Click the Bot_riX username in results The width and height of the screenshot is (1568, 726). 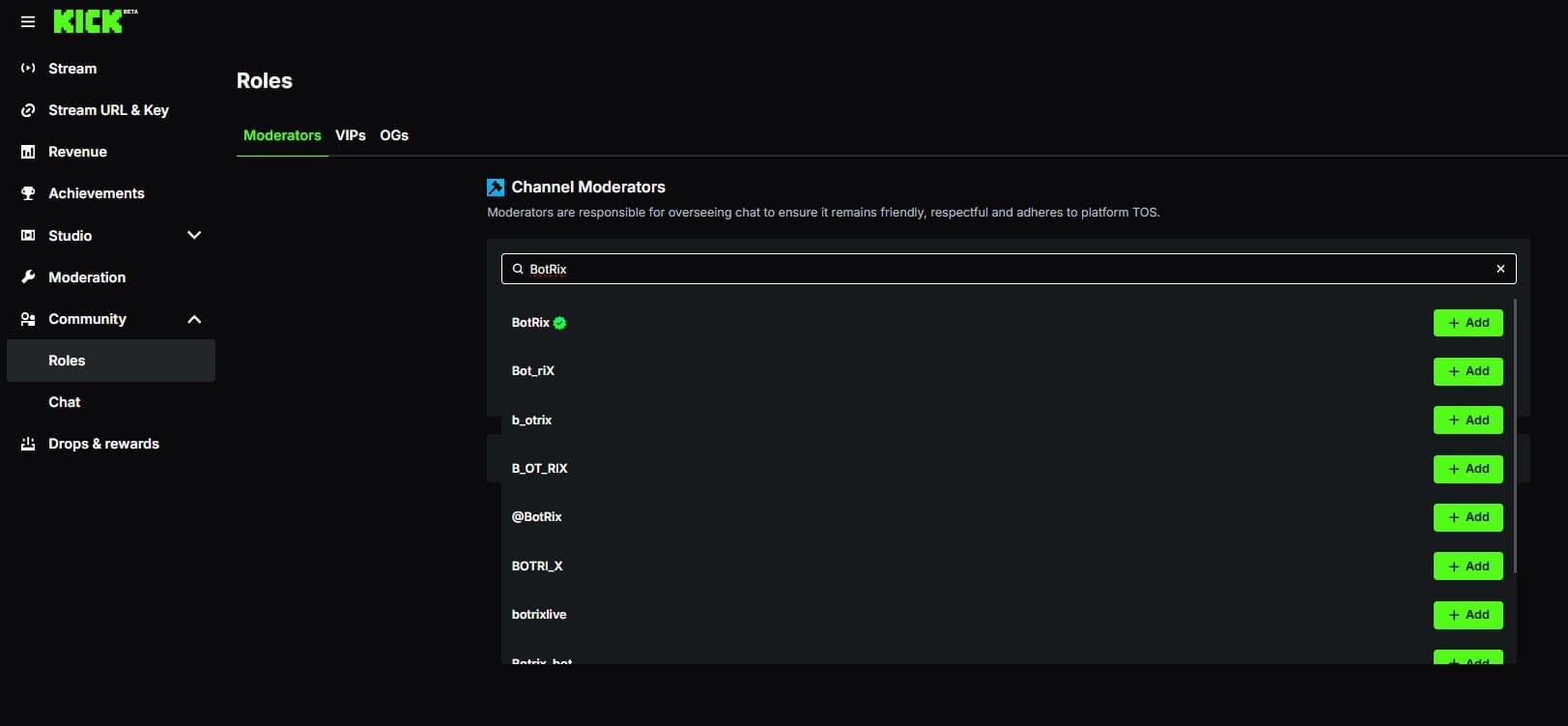533,371
